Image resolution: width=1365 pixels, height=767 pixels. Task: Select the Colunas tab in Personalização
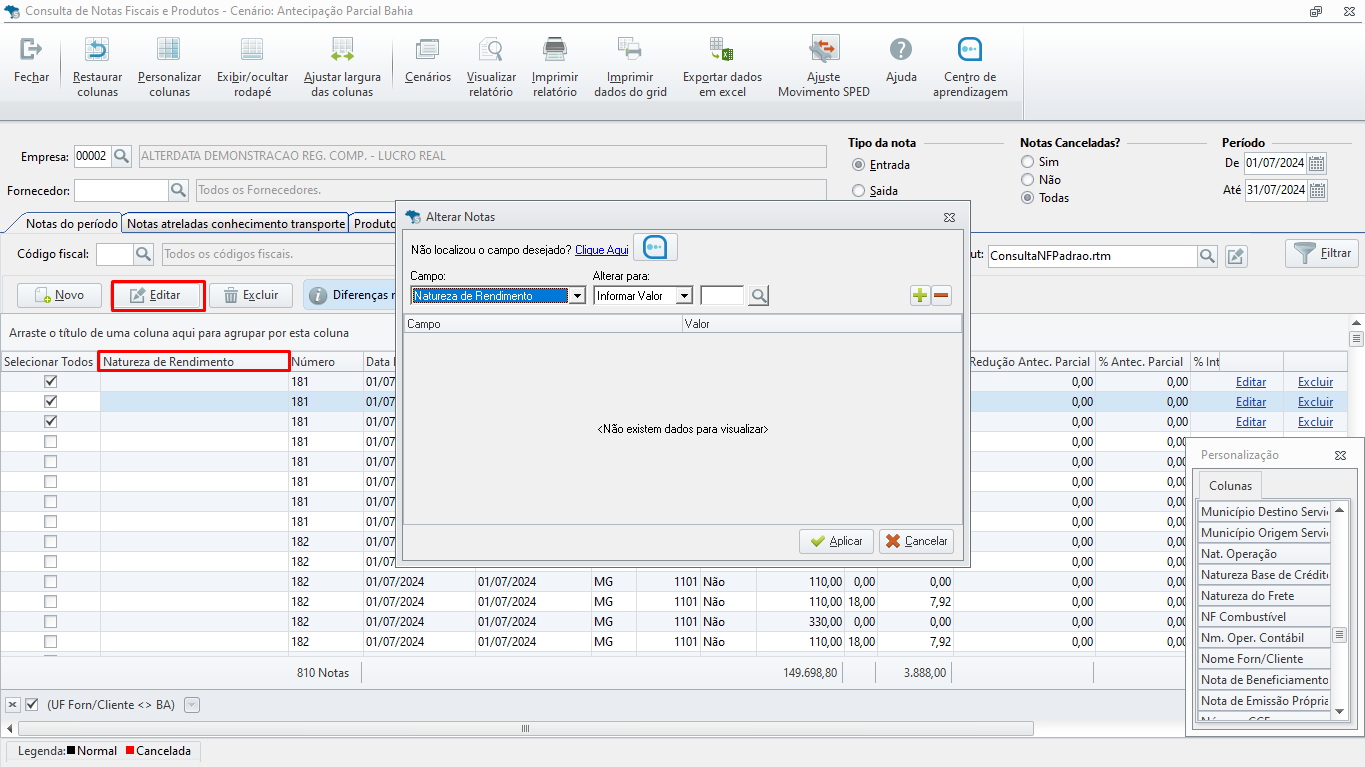pos(1230,486)
